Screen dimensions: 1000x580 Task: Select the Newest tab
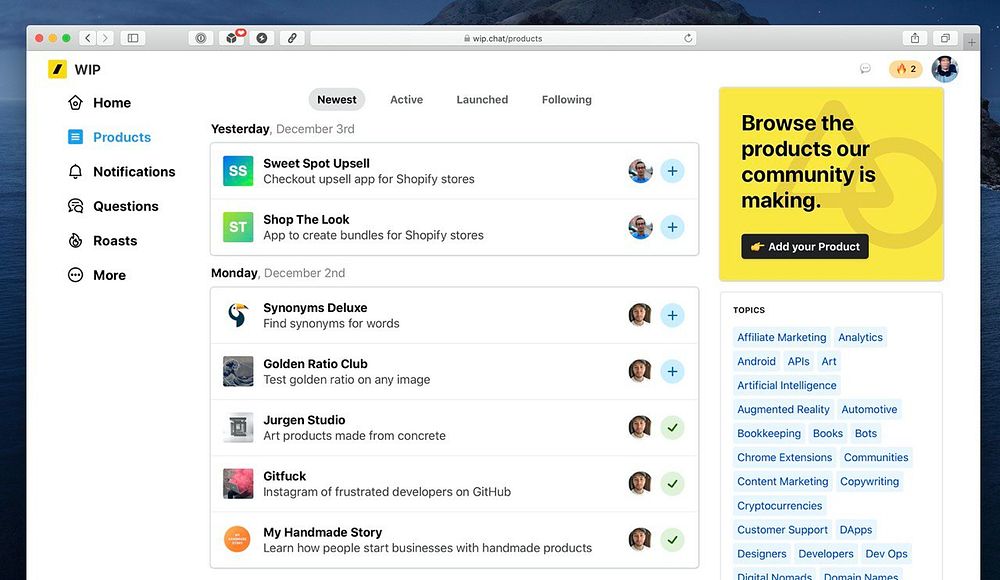click(x=337, y=100)
